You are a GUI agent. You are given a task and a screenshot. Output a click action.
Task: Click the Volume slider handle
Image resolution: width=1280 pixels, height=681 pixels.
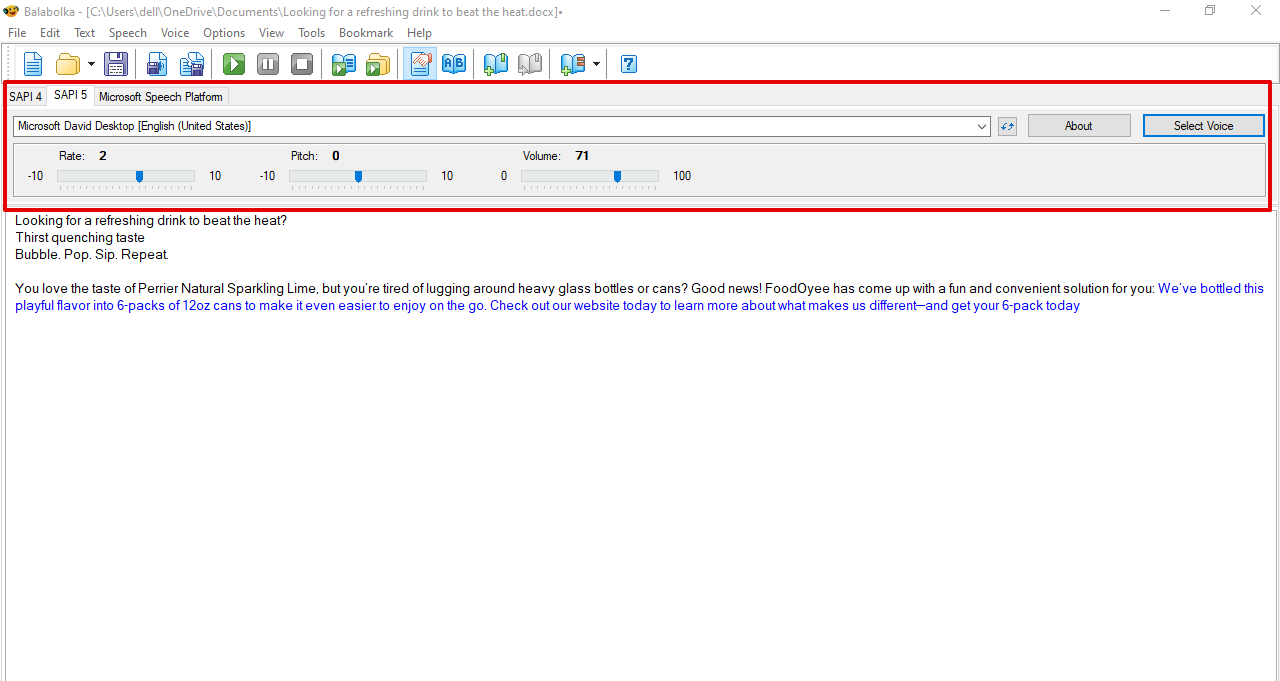click(x=617, y=176)
